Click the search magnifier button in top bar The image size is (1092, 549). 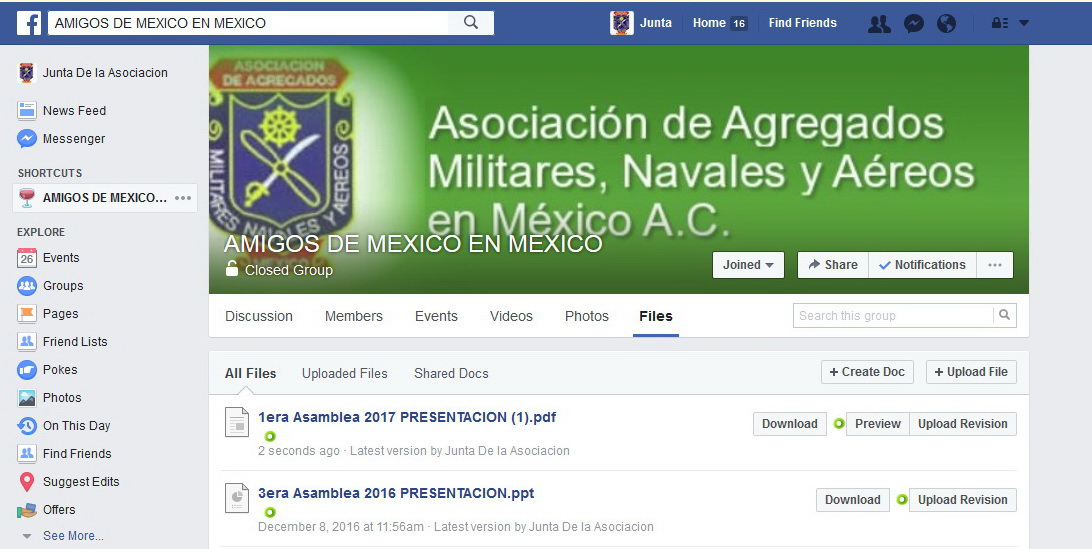pyautogui.click(x=471, y=22)
